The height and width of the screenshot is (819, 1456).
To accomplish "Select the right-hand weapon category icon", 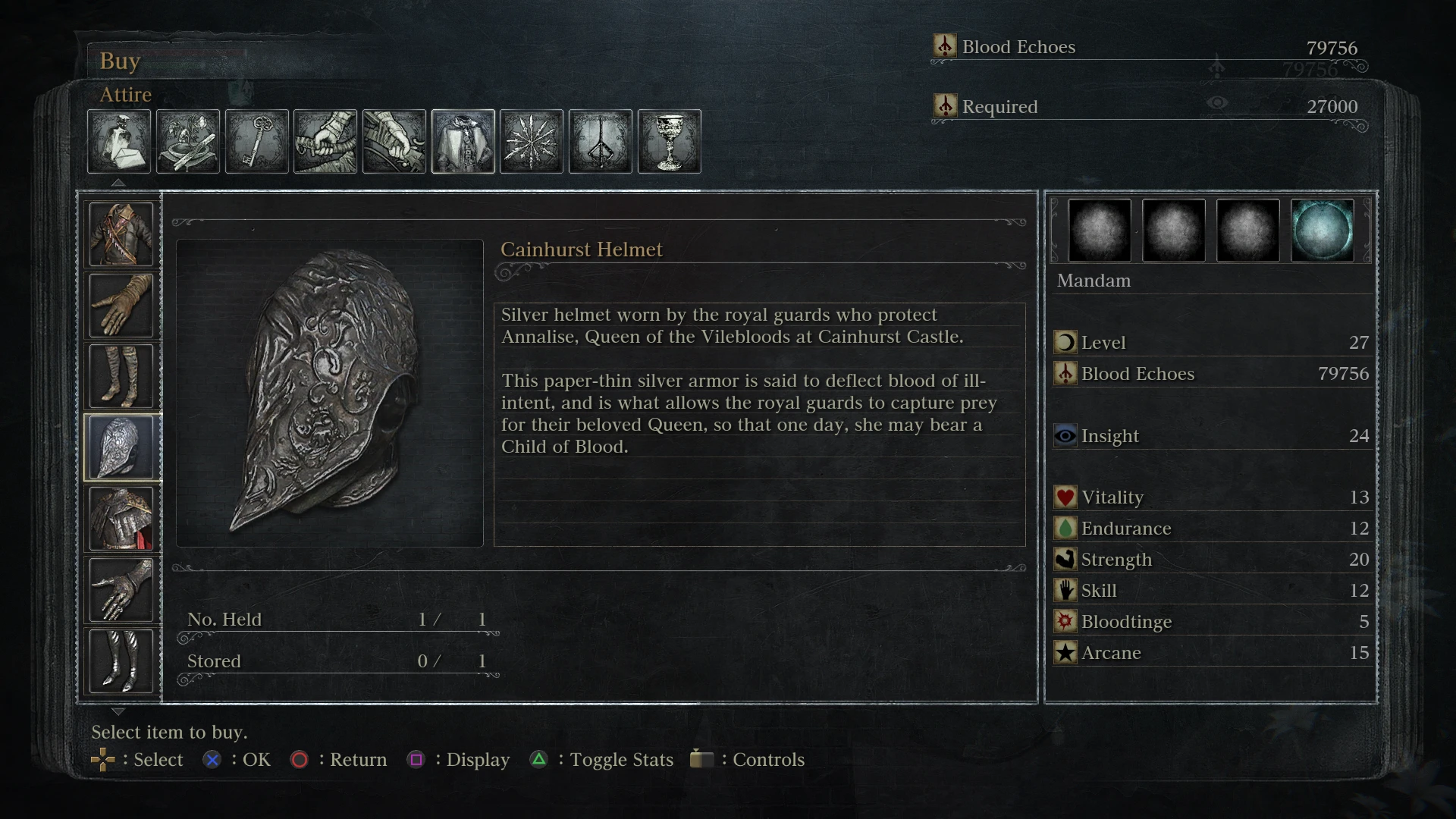I will [x=325, y=142].
